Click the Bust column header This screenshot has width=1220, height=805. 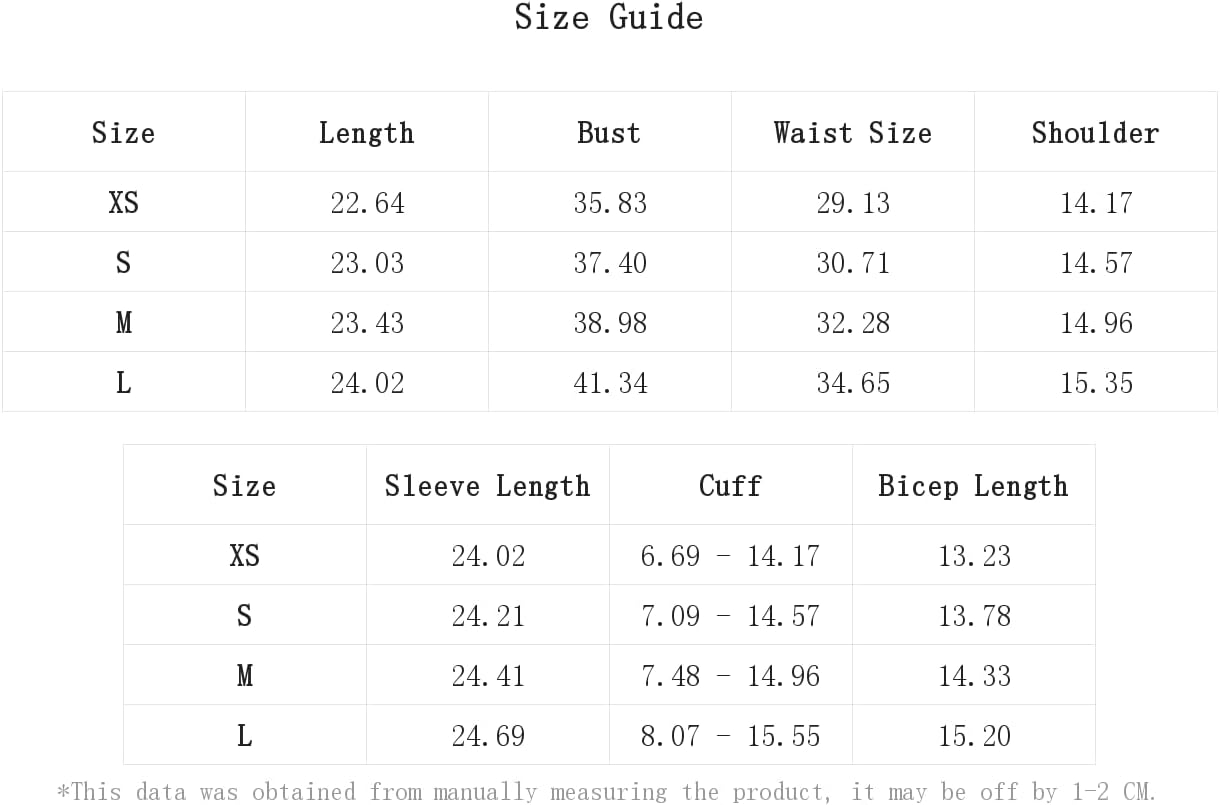tap(609, 133)
